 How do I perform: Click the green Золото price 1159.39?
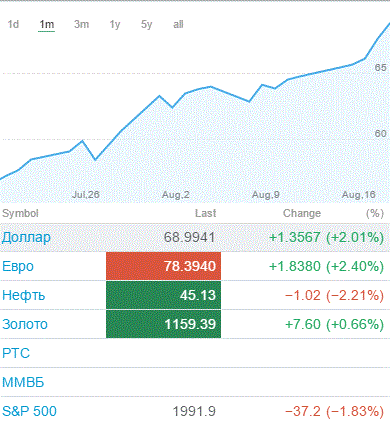(163, 324)
